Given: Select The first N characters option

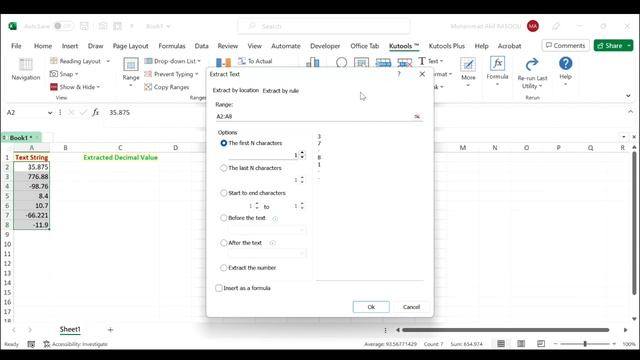Looking at the screenshot, I should coord(224,143).
